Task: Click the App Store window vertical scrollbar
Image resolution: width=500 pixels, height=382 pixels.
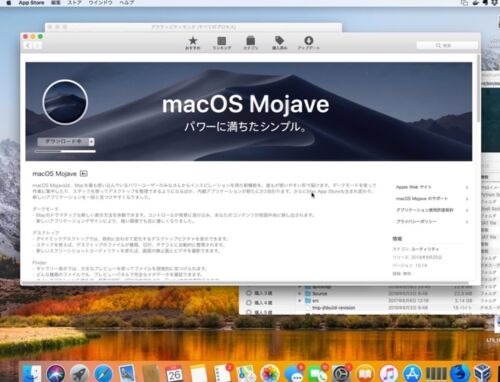Action: tap(478, 88)
